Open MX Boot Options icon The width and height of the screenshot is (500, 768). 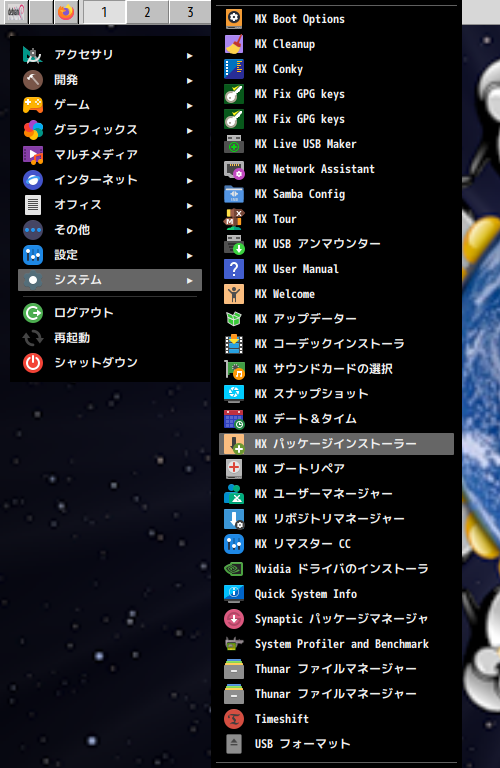(x=234, y=19)
